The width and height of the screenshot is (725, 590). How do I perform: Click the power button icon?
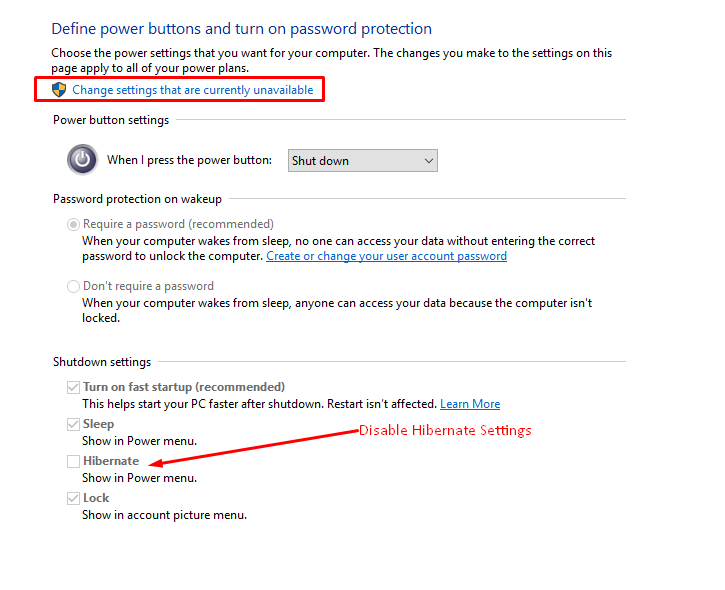tap(82, 160)
